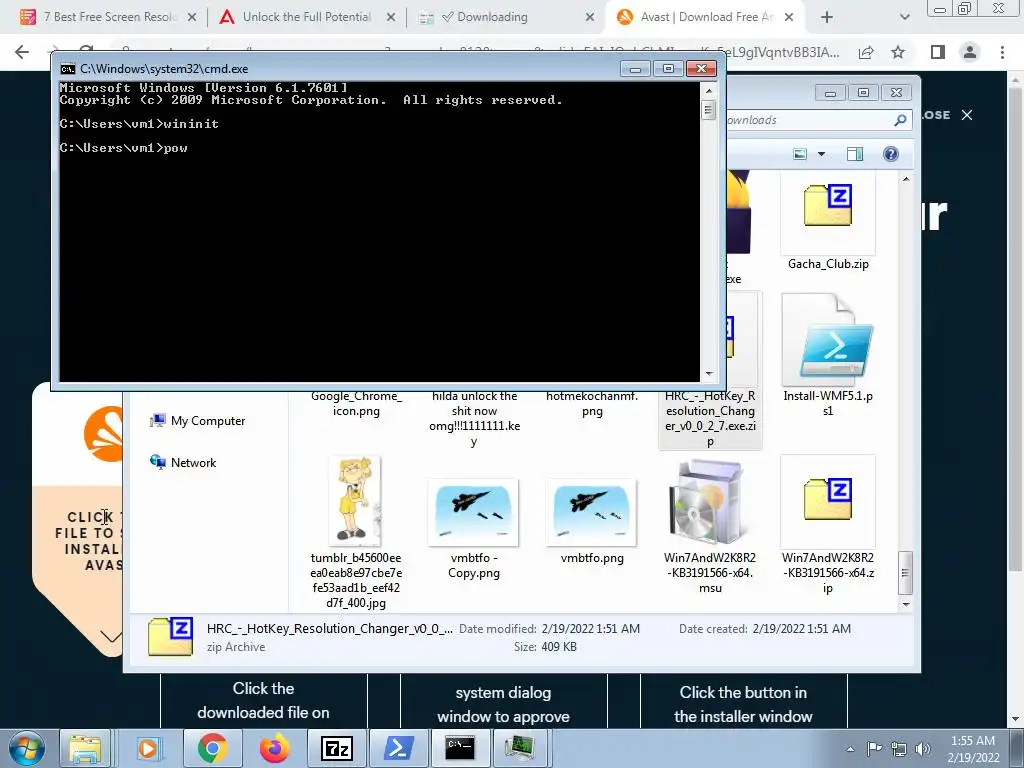Open 7-Zip from taskbar
Viewport: 1024px width, 768px height.
[x=336, y=748]
